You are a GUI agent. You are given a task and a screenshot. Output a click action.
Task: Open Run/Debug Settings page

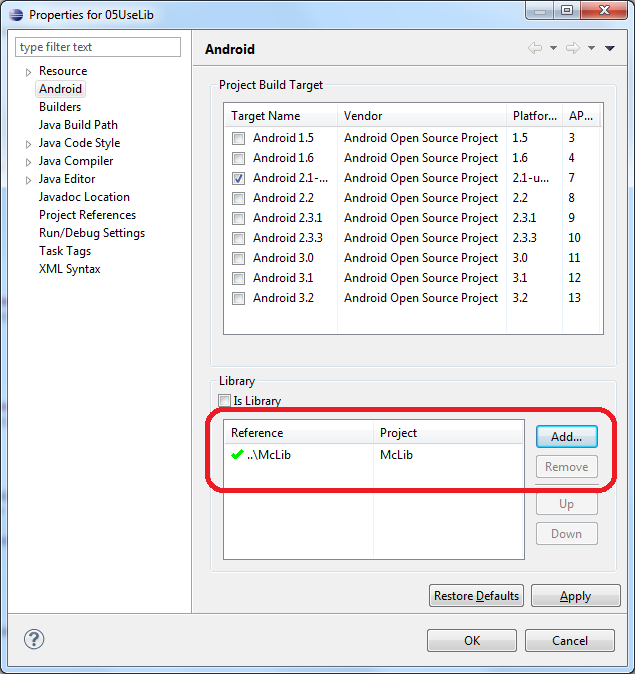(x=92, y=233)
